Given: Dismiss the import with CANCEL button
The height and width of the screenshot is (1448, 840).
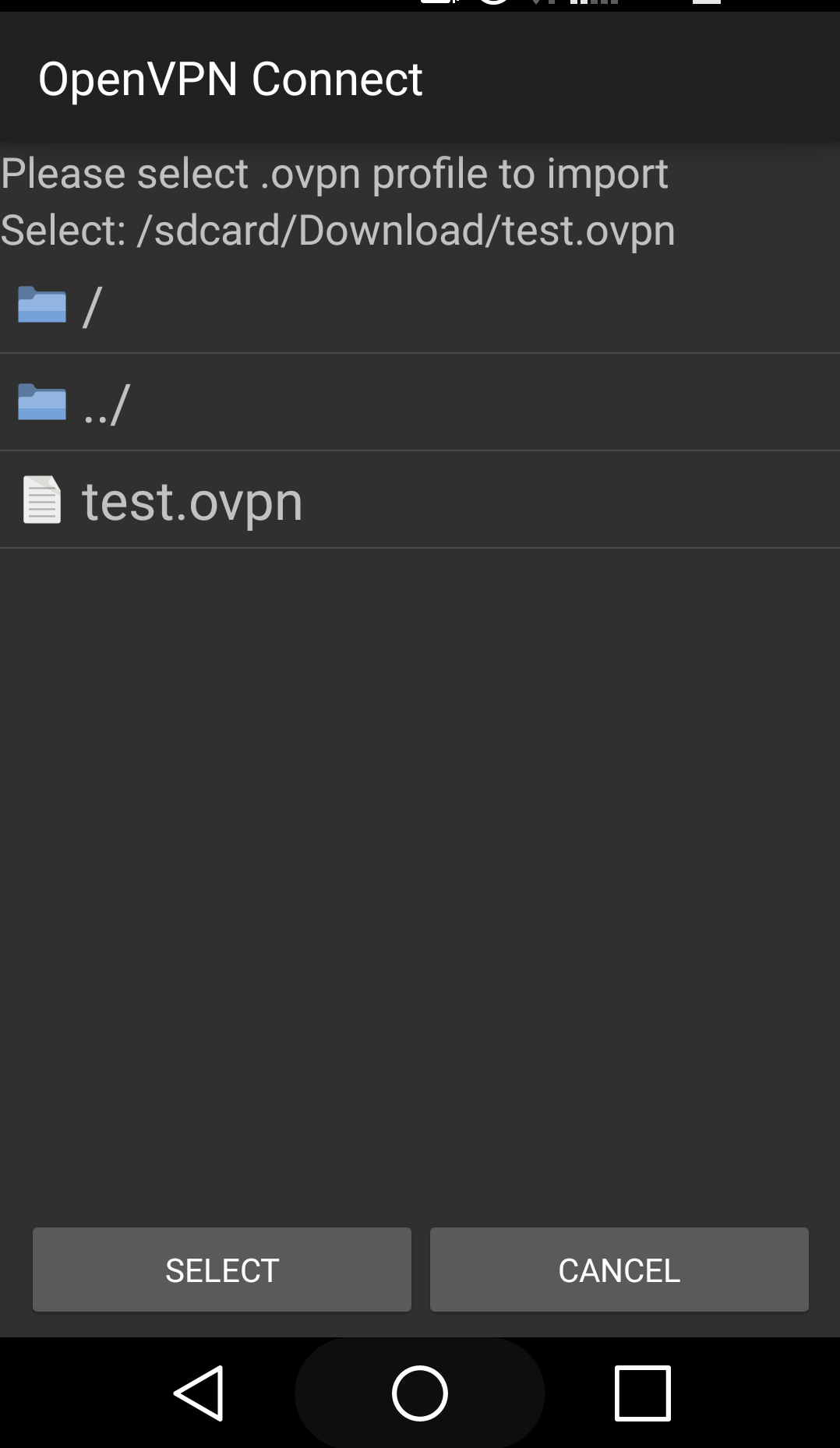Looking at the screenshot, I should 619,1270.
